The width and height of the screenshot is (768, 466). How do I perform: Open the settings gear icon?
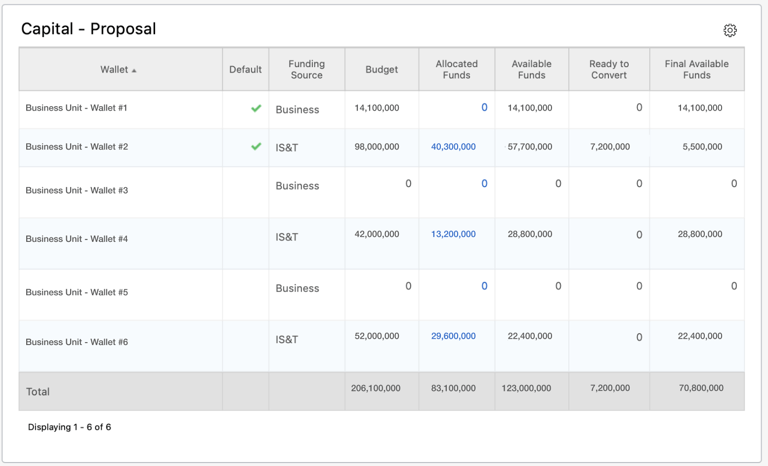[730, 31]
